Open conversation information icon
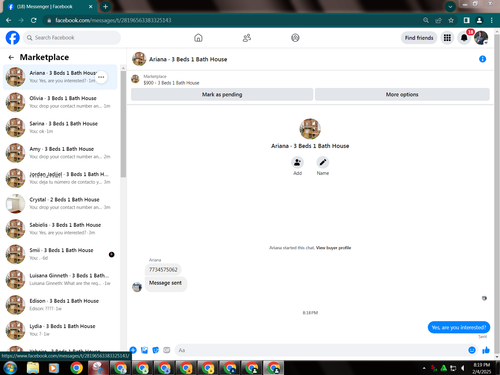This screenshot has height=375, width=500. [482, 59]
